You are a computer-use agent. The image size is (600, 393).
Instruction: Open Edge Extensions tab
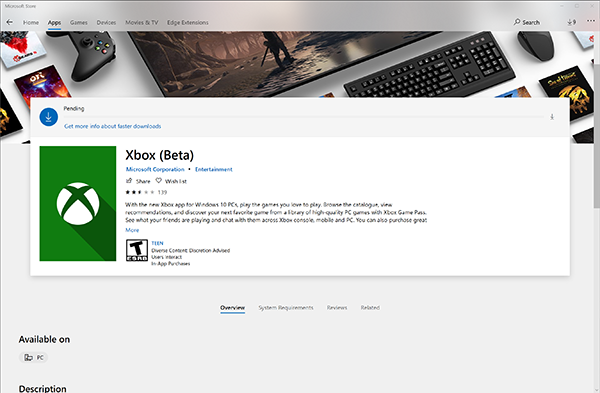[188, 23]
